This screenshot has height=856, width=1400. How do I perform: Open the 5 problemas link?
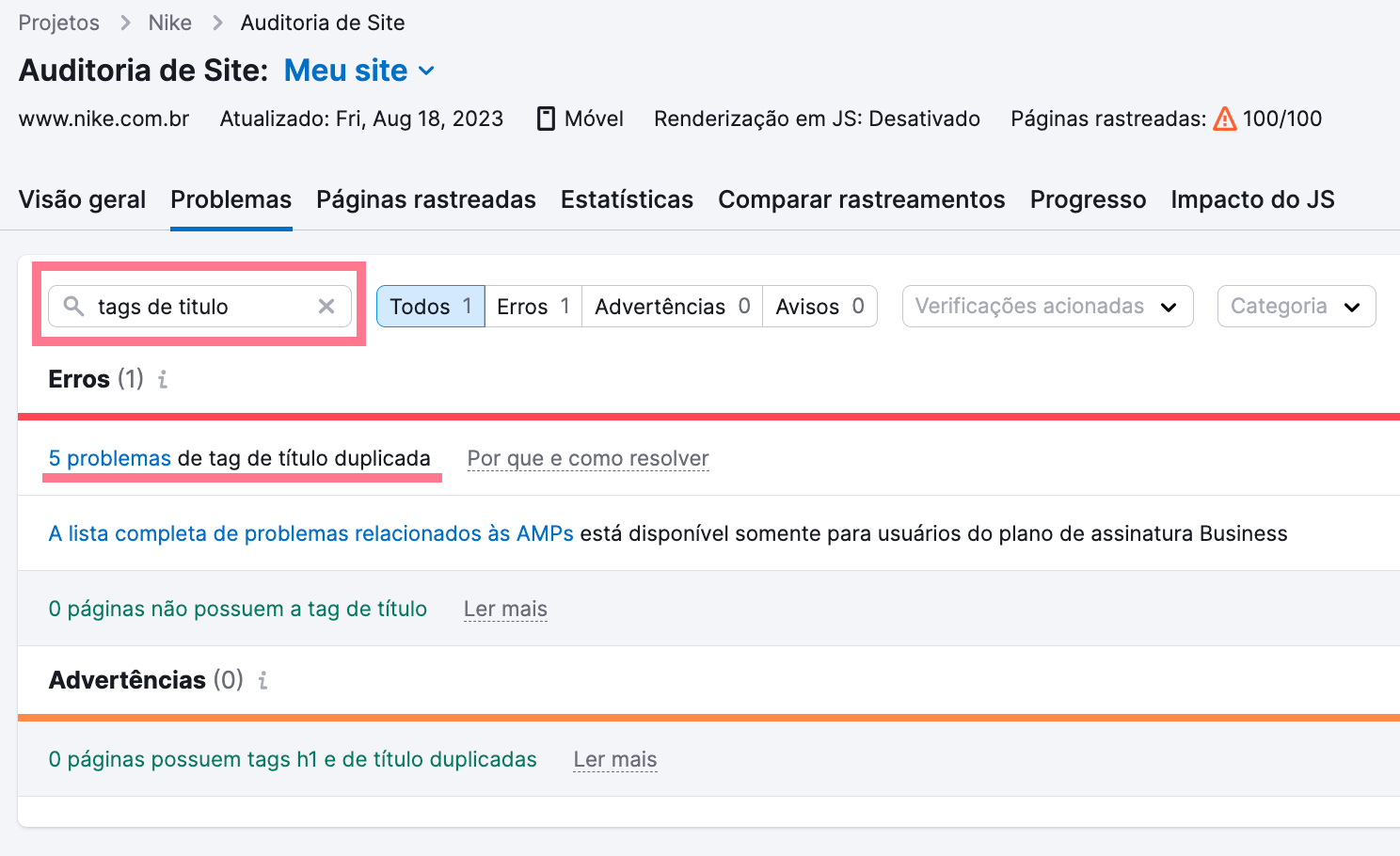point(110,458)
